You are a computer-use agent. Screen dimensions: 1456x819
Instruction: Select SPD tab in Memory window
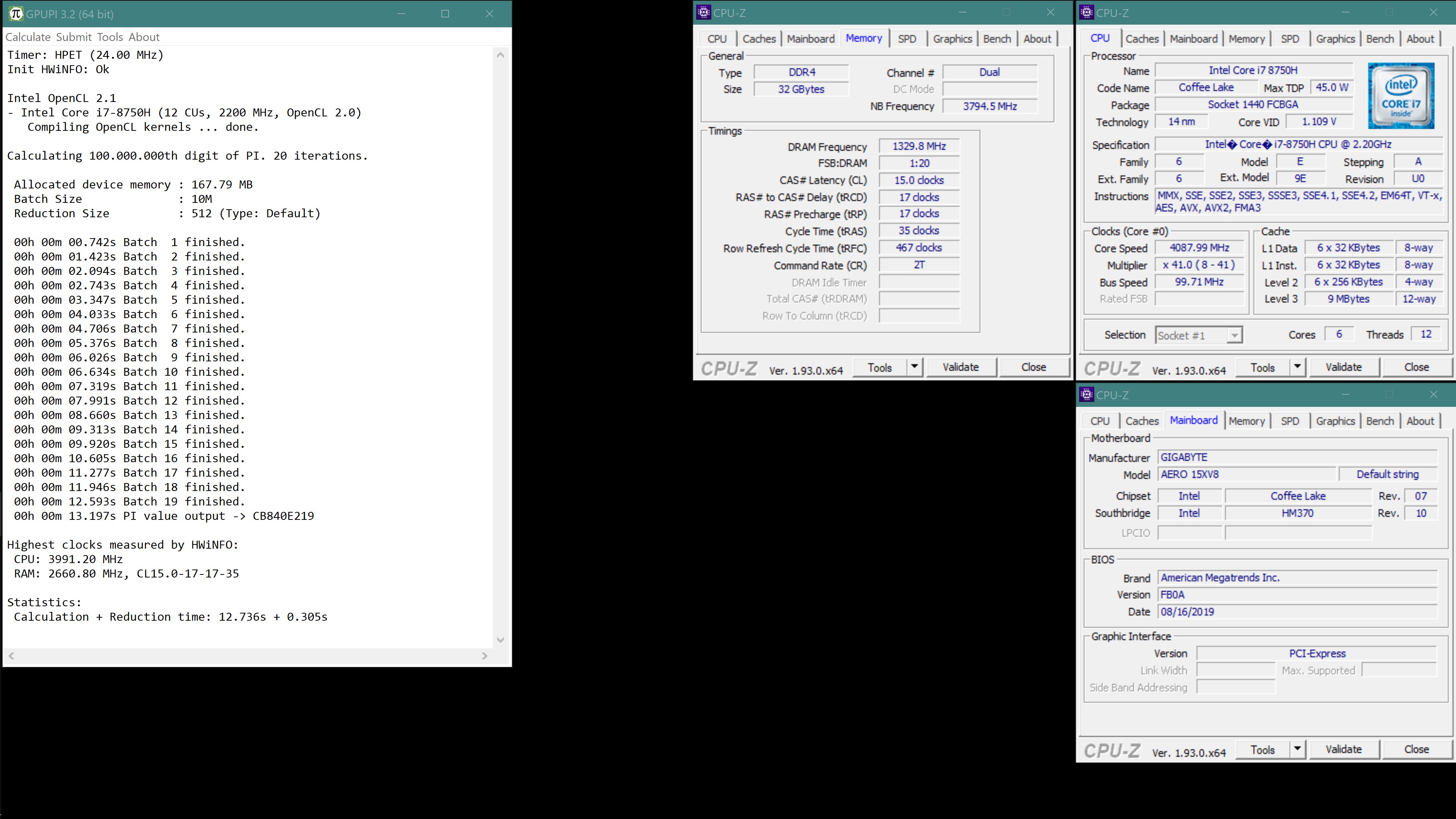[907, 38]
